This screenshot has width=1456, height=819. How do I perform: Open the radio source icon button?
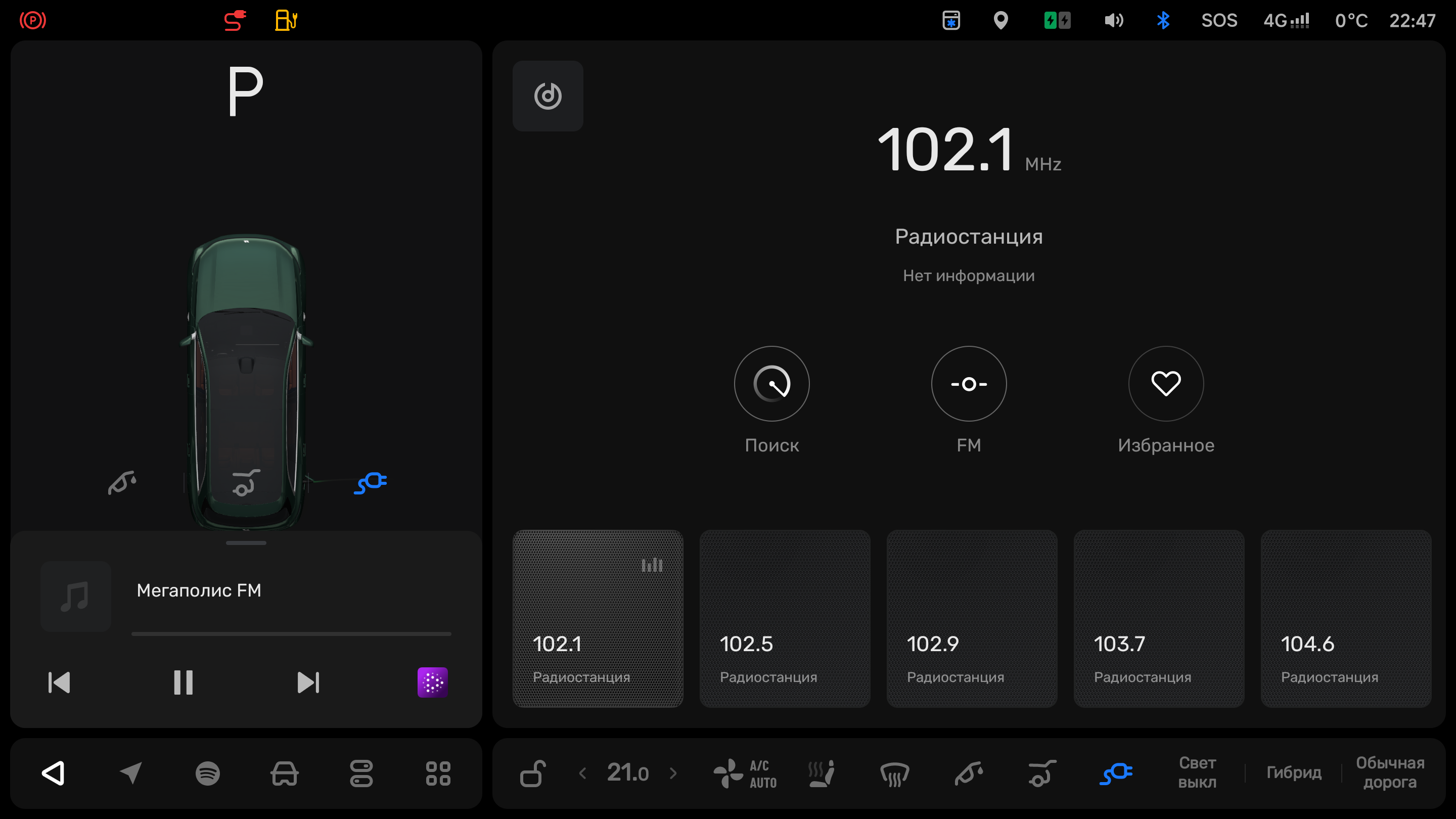point(548,96)
